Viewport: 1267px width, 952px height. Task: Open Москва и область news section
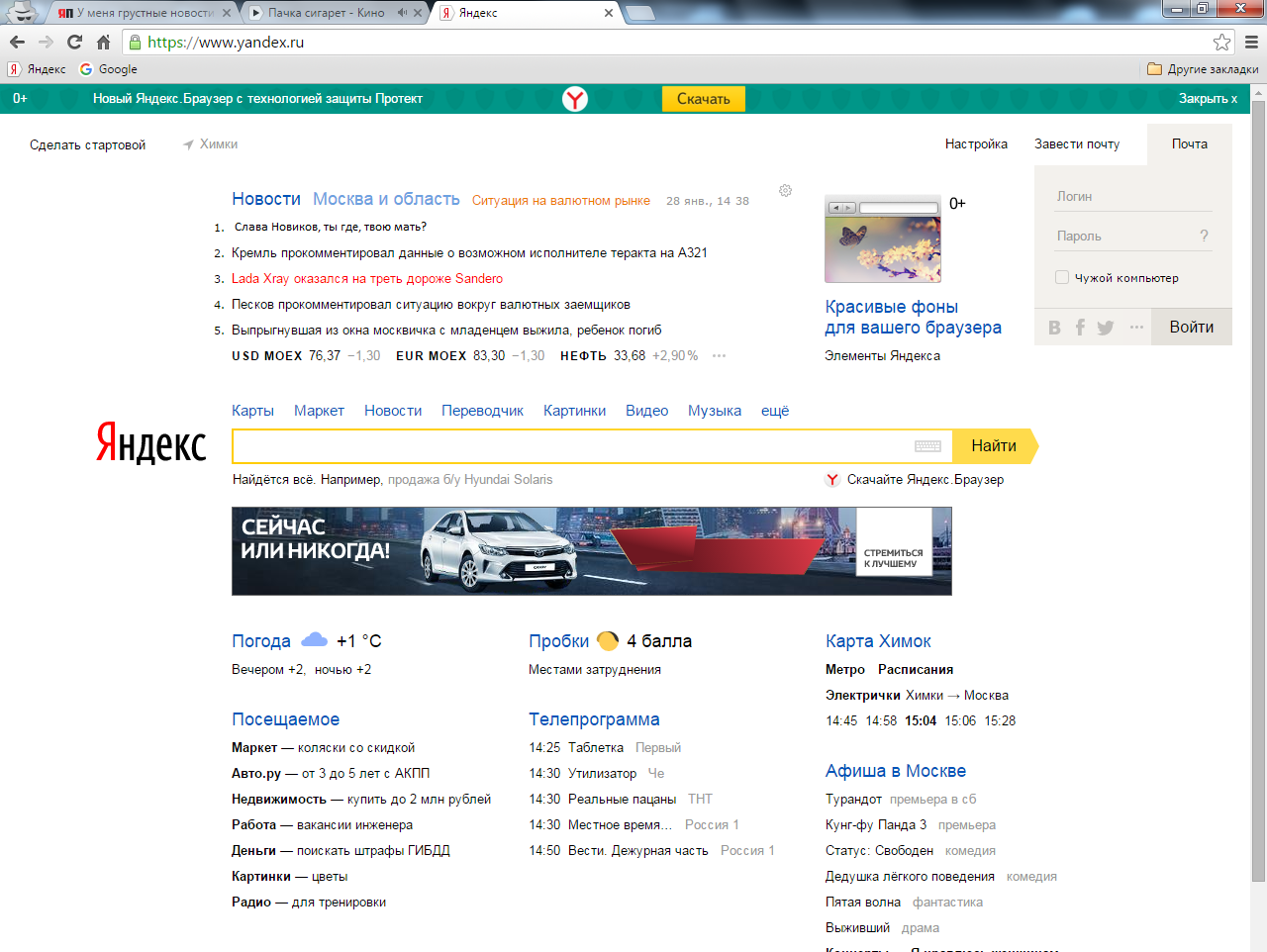[x=386, y=199]
